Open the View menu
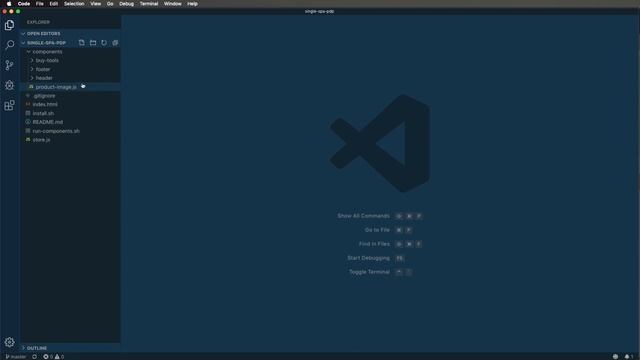Viewport: 640px width, 360px height. click(96, 4)
